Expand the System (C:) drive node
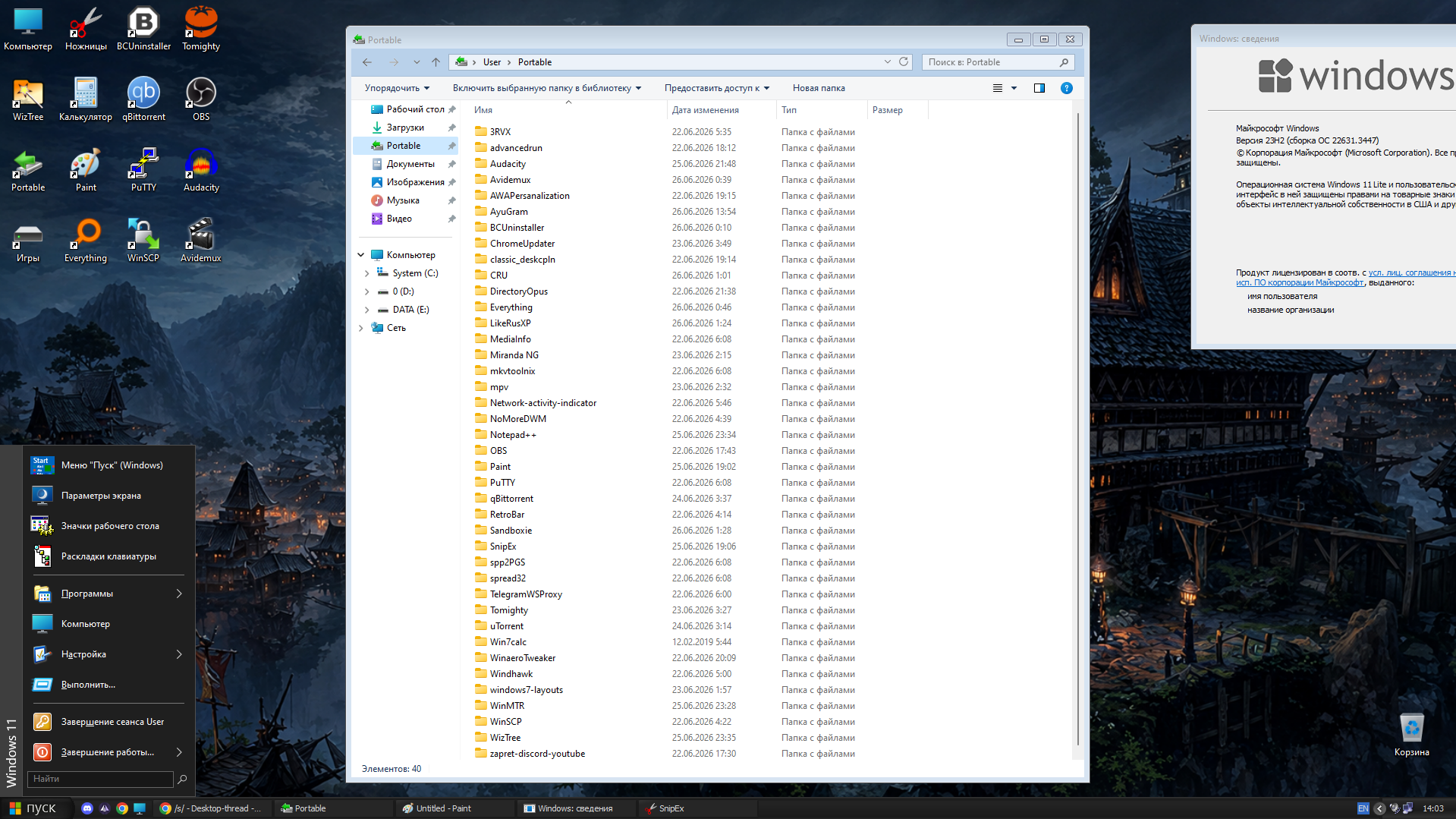This screenshot has height=819, width=1456. pyautogui.click(x=367, y=273)
